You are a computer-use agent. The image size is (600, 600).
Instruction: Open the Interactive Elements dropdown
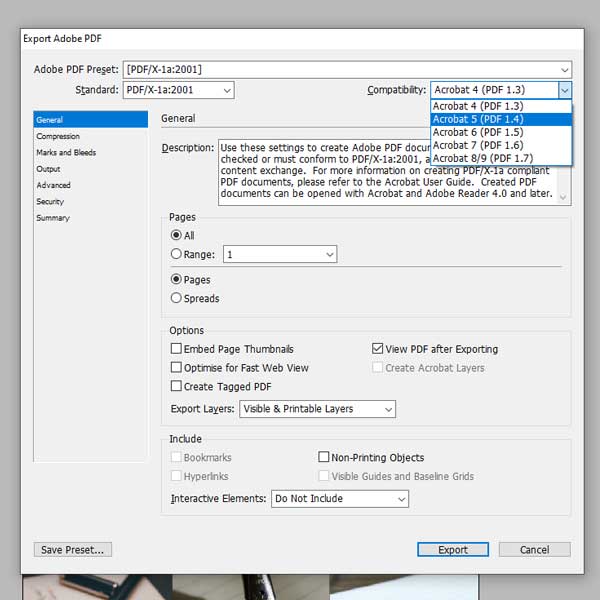point(340,499)
